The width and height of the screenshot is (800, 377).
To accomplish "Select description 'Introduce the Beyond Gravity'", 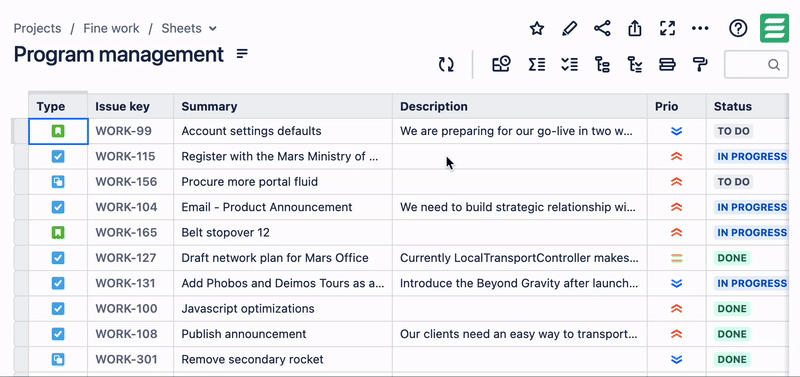I will click(x=520, y=284).
